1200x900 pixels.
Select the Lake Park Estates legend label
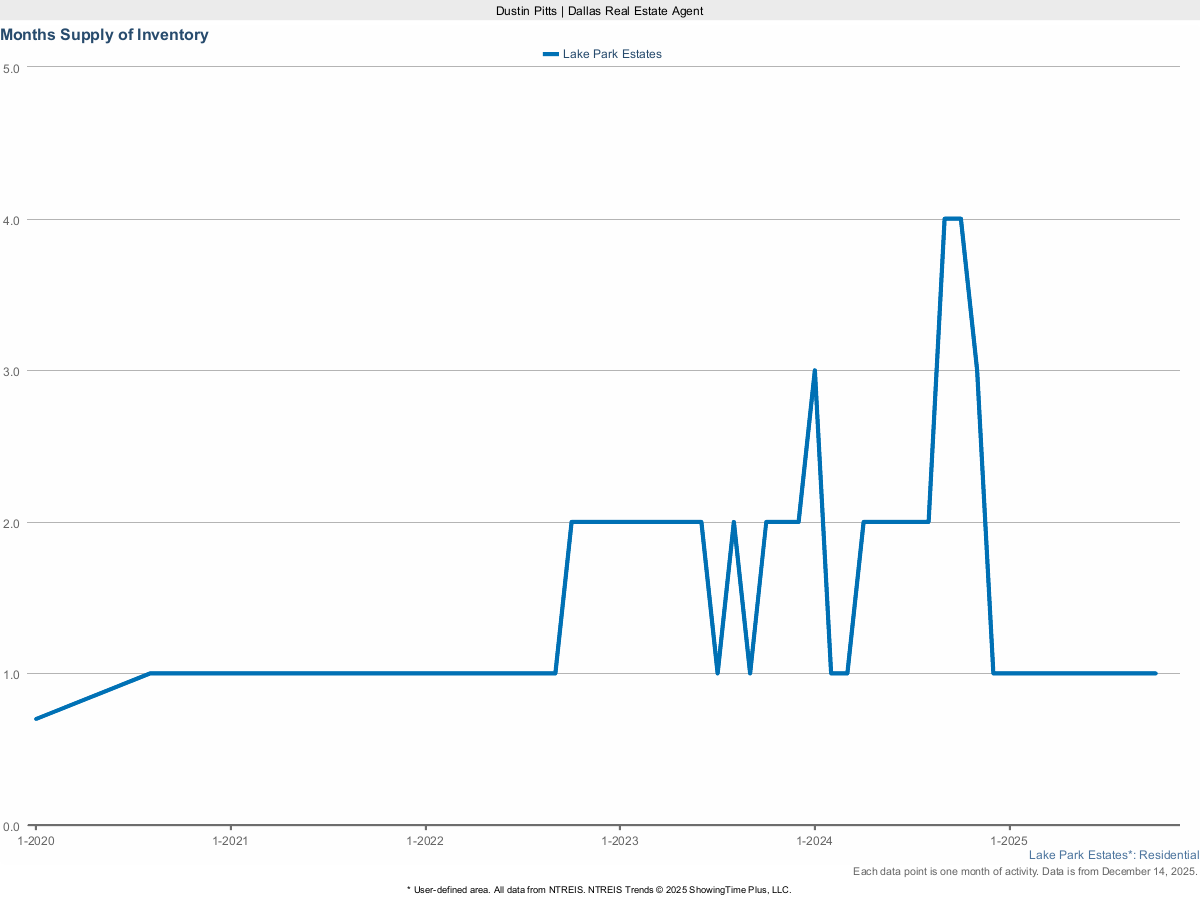(612, 54)
